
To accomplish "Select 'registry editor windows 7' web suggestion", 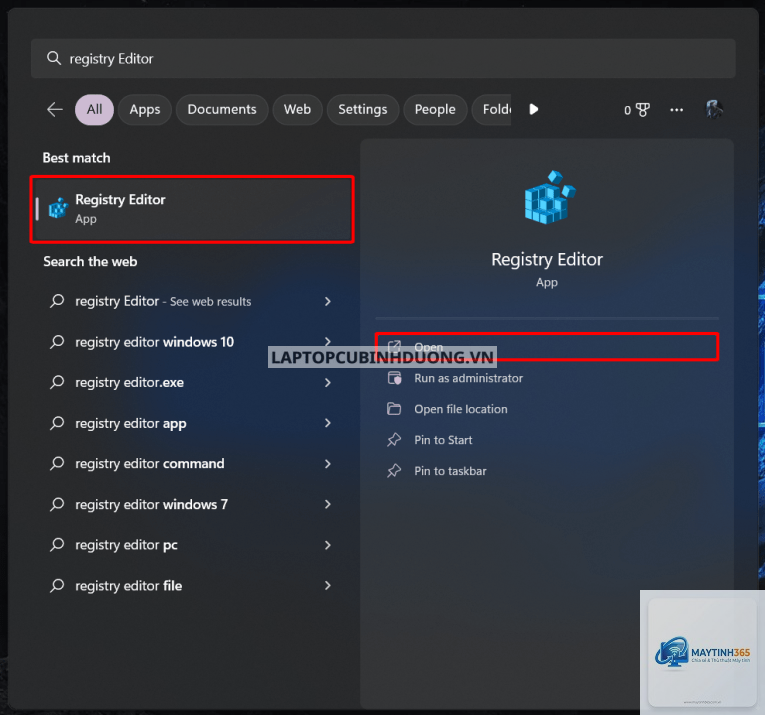I will pos(192,504).
